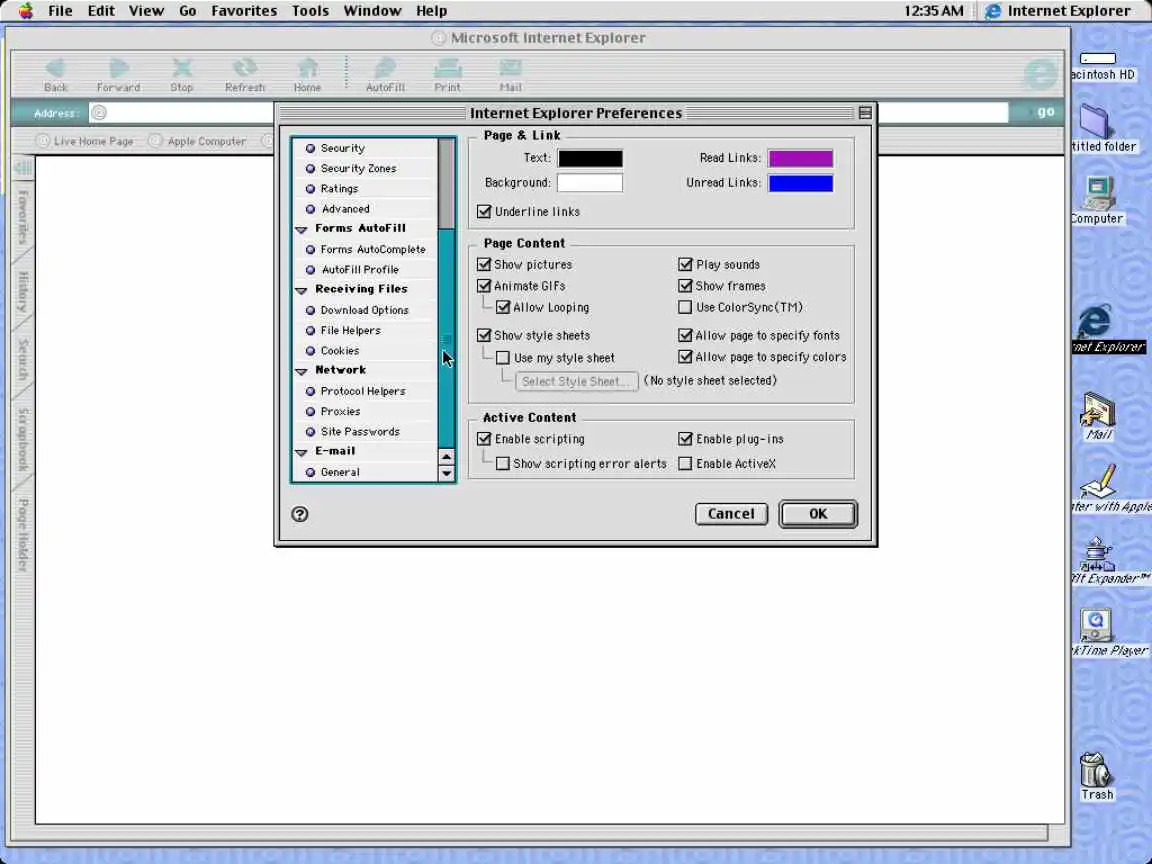Enable Show scripting error alerts checkbox
Image resolution: width=1152 pixels, height=864 pixels.
click(503, 464)
